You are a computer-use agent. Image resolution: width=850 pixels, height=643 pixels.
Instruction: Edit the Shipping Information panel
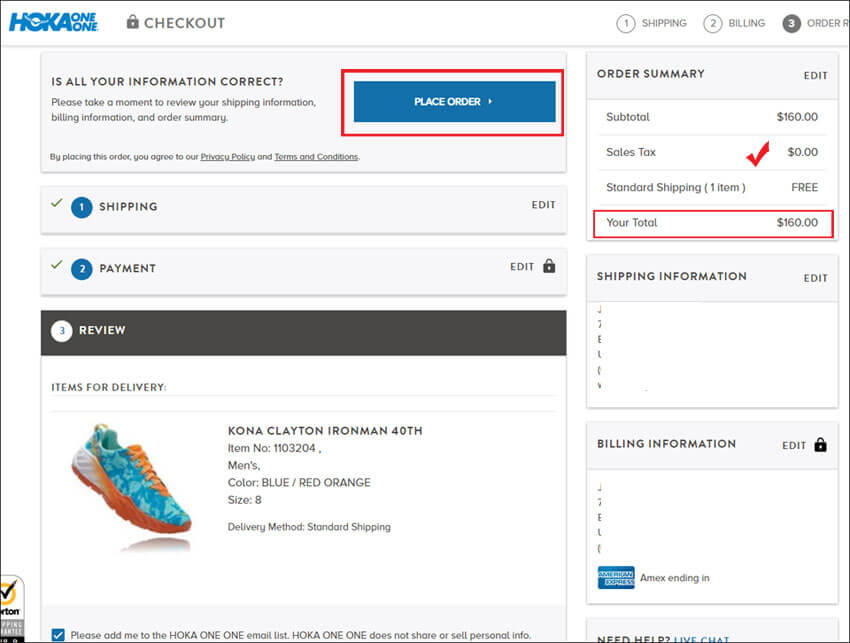[815, 278]
